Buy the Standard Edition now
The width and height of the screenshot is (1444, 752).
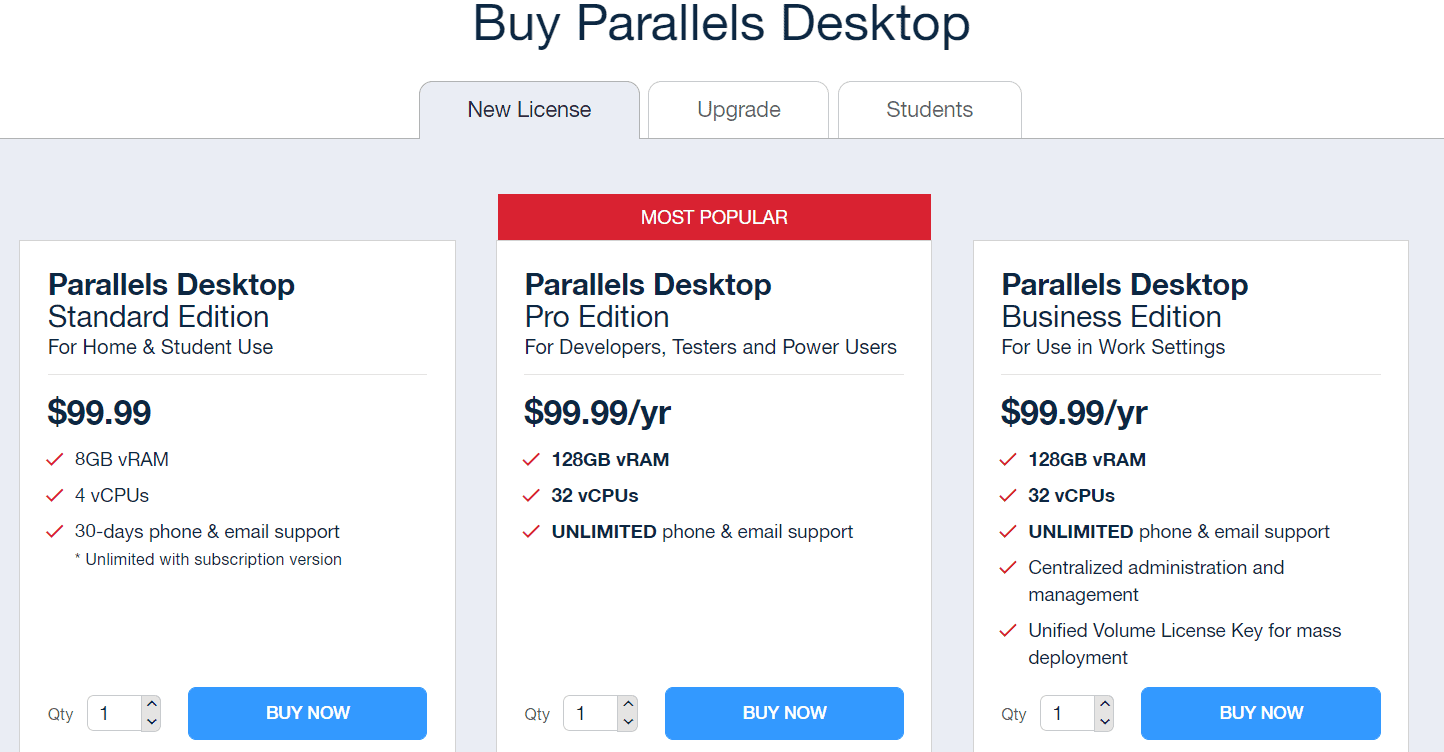click(x=307, y=713)
